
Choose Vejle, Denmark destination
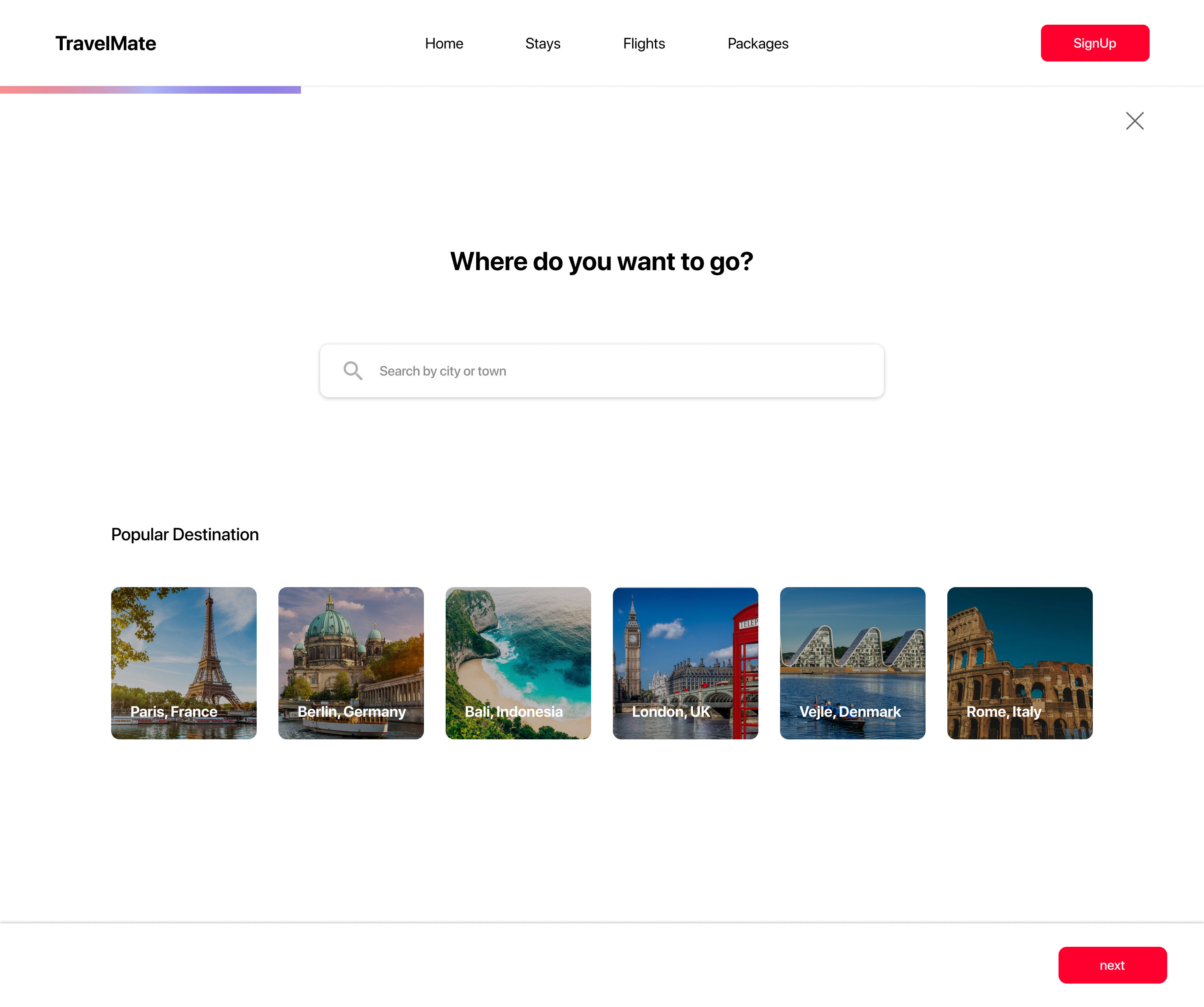point(852,662)
